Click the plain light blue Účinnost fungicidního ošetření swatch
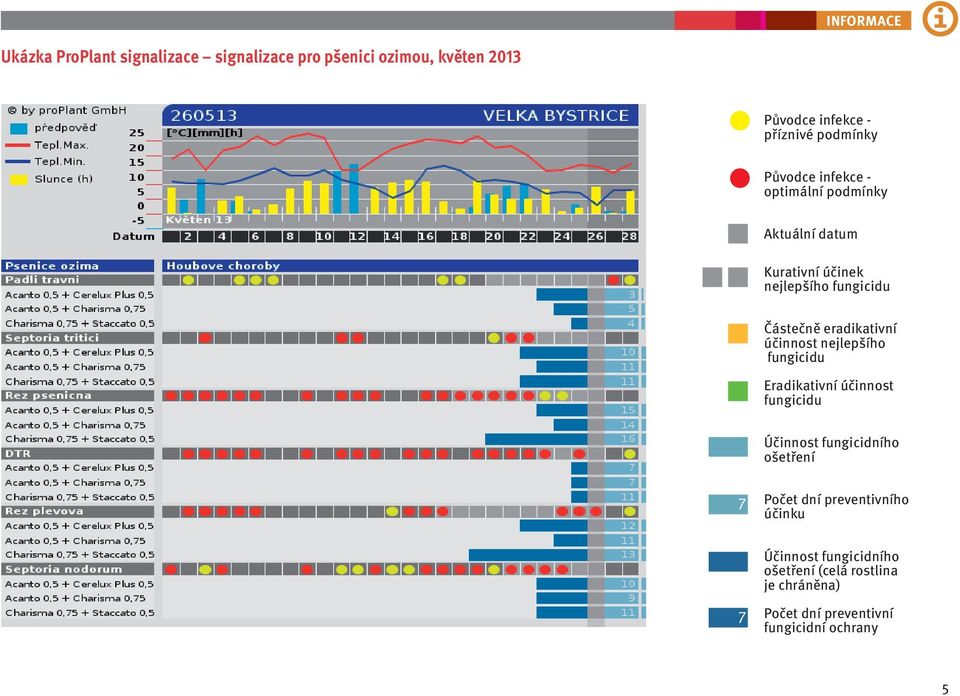Screen dimensions: 960x696 pyautogui.click(x=728, y=447)
